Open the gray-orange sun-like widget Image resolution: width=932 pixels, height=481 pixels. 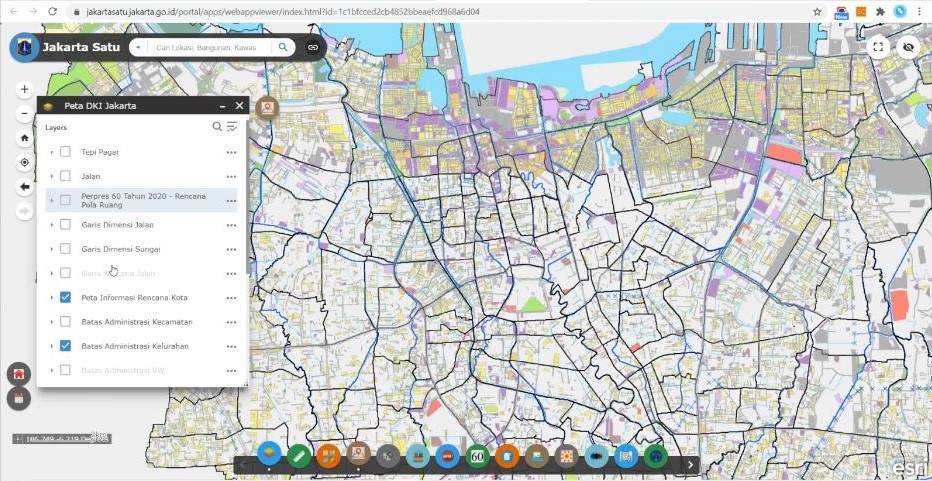pyautogui.click(x=566, y=456)
